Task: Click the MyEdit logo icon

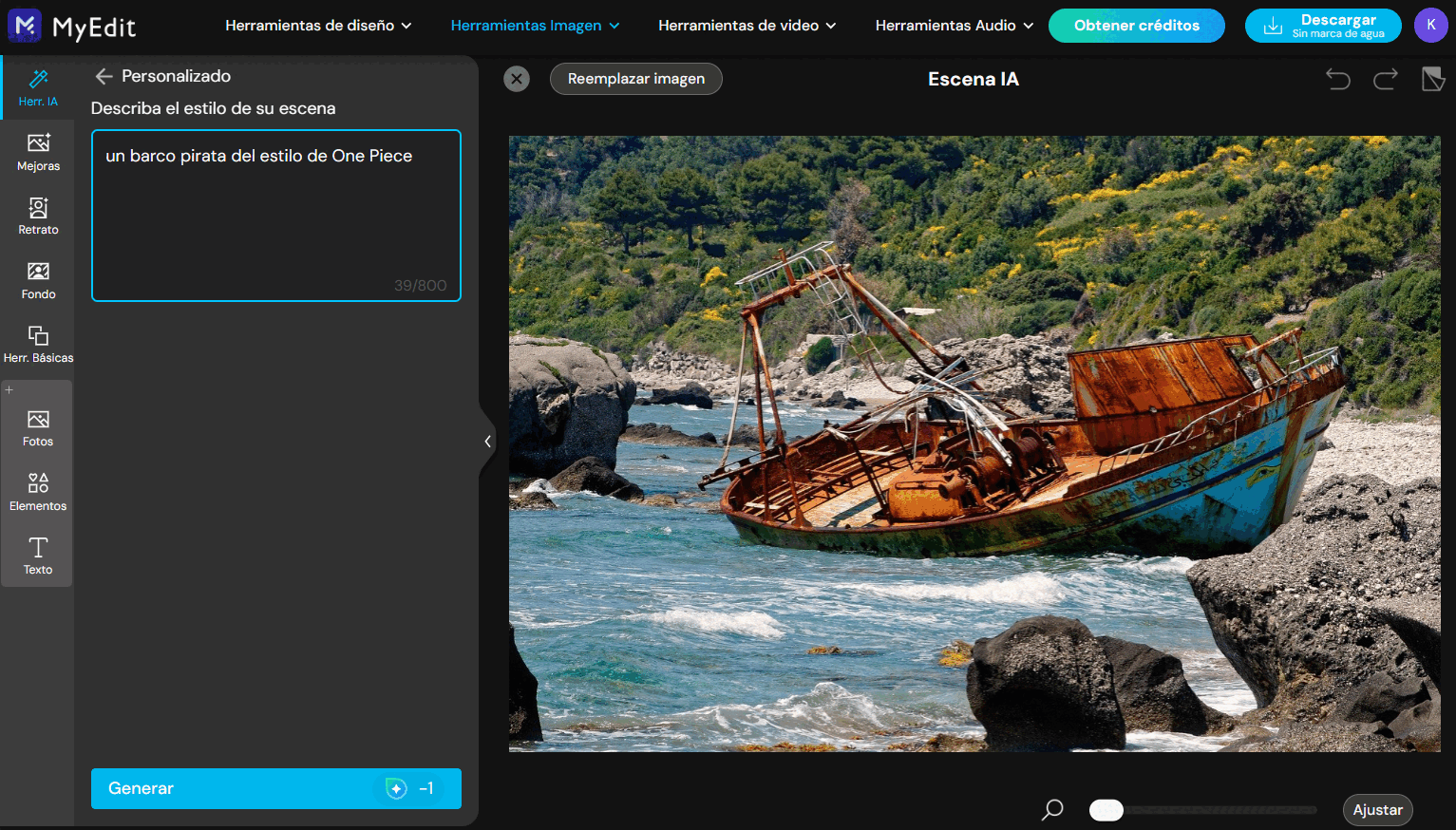Action: click(x=25, y=26)
